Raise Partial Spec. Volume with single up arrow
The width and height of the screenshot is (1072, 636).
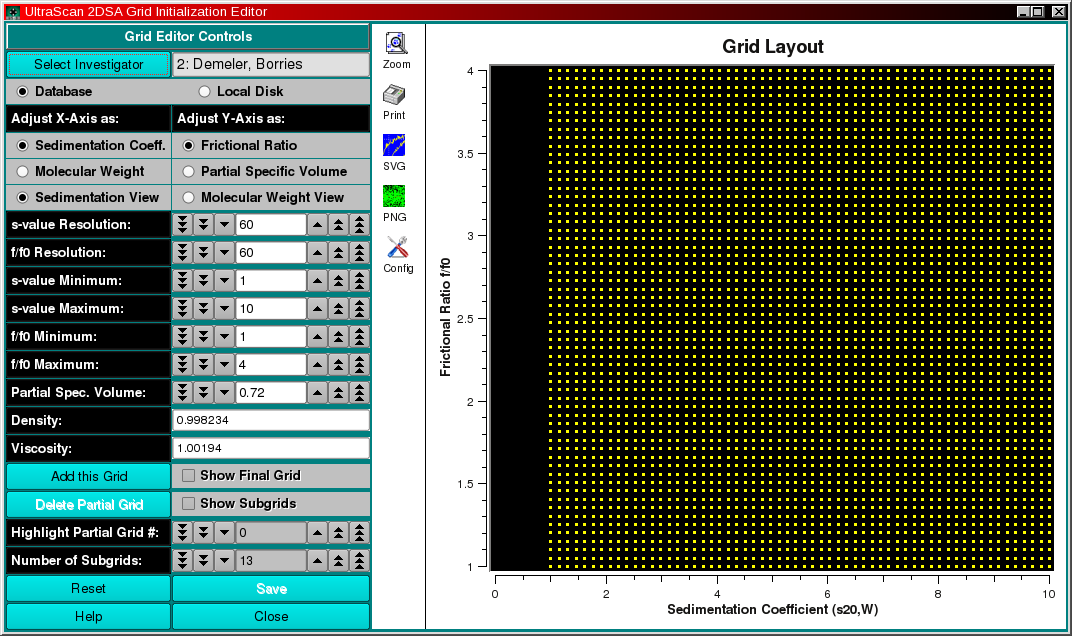[x=317, y=393]
